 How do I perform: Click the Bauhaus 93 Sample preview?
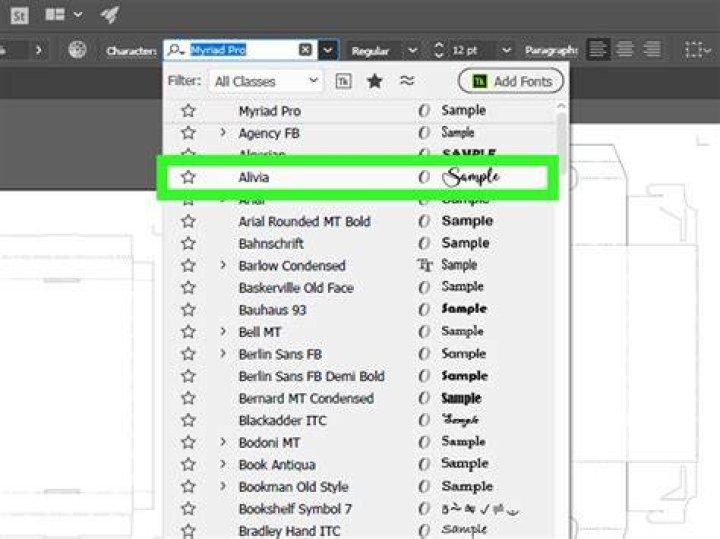pyautogui.click(x=464, y=309)
